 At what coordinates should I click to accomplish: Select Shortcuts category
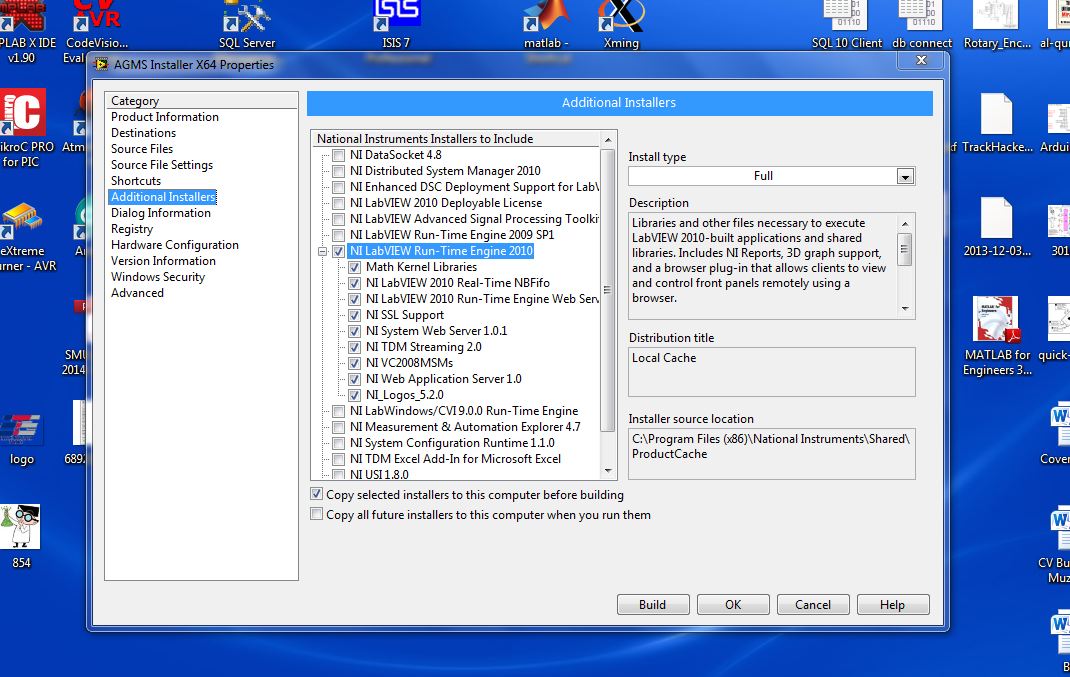click(x=136, y=181)
